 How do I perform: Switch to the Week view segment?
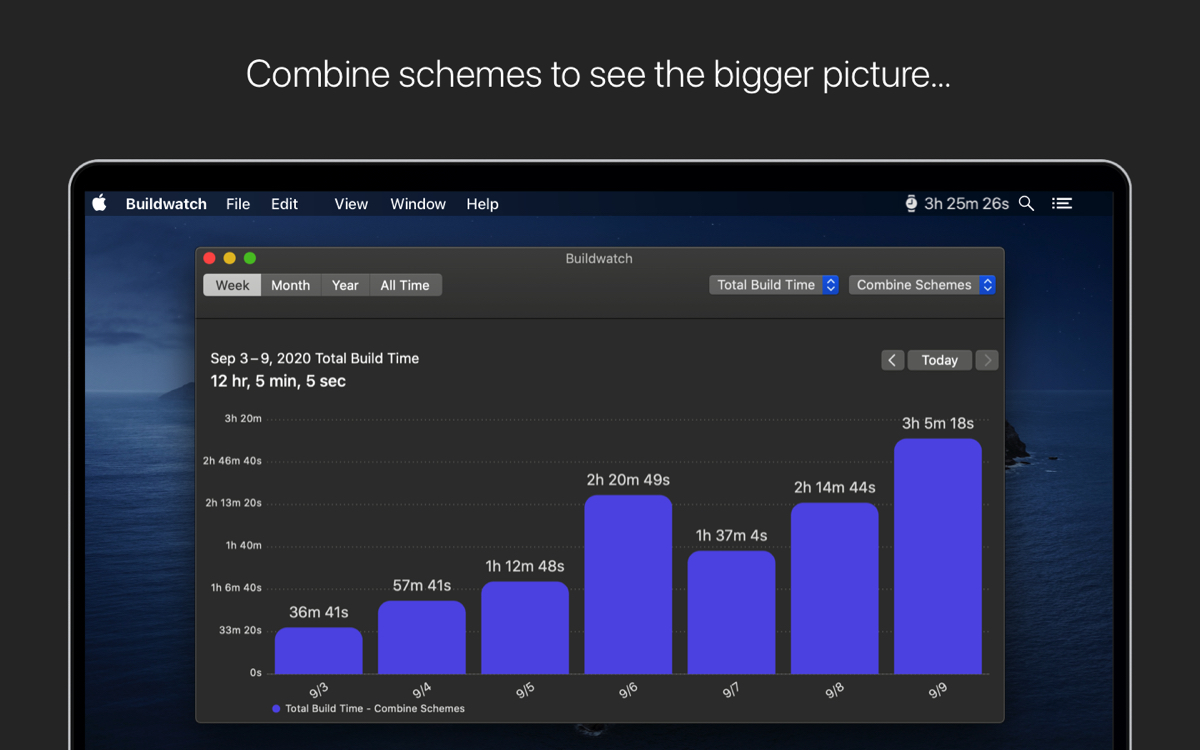tap(232, 285)
